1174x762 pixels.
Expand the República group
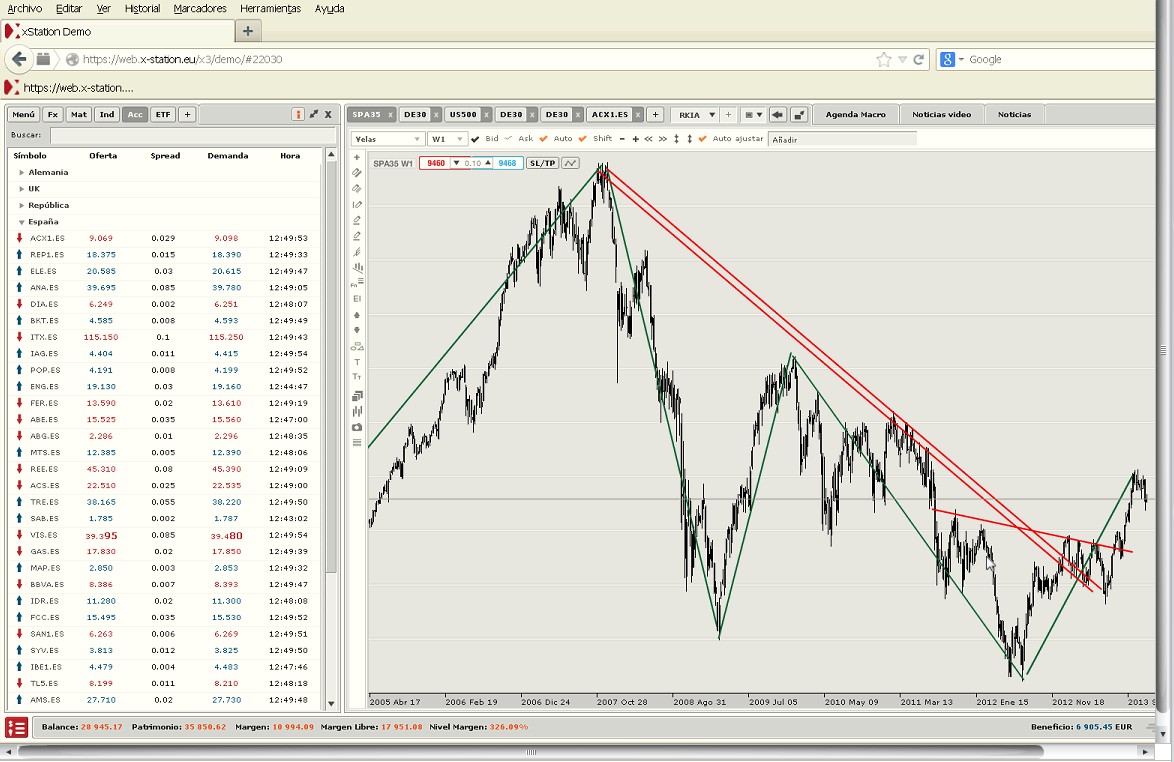[22, 205]
